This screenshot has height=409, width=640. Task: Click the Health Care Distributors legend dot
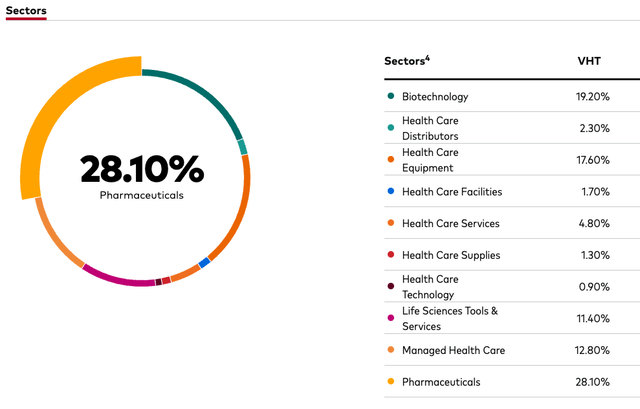pos(390,128)
